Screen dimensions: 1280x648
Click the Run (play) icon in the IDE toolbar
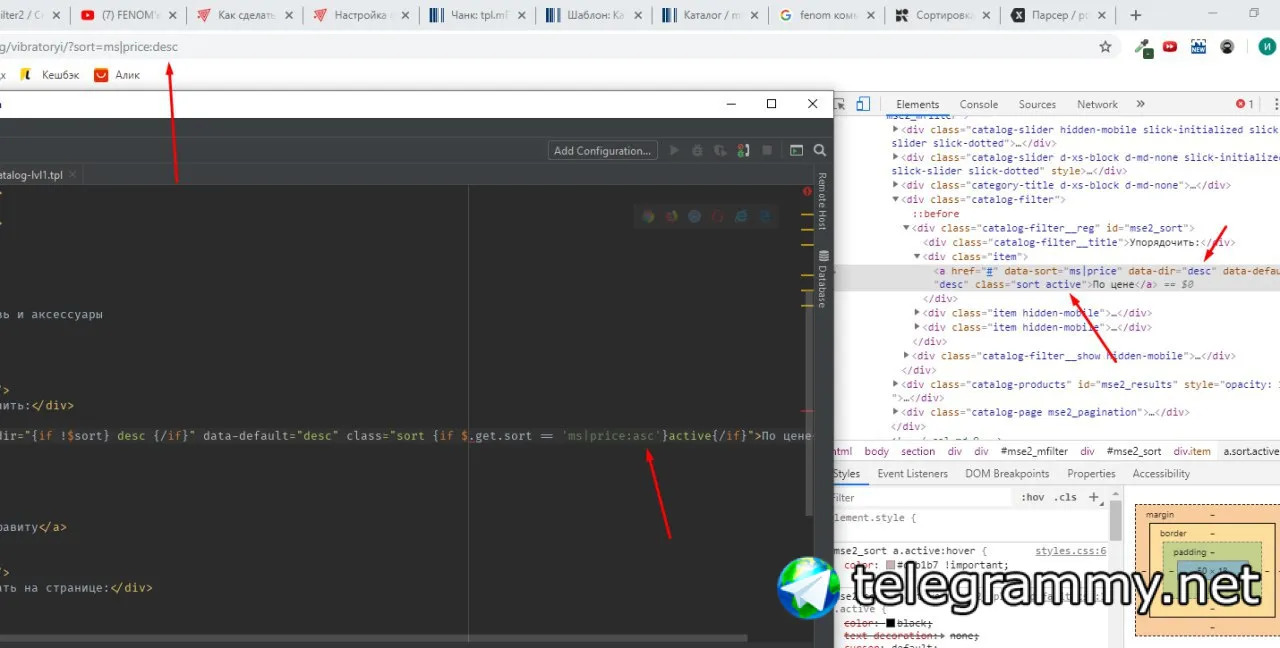674,151
